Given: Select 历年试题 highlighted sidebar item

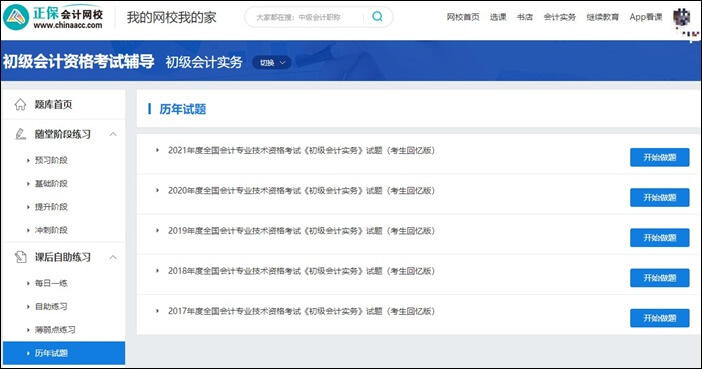Looking at the screenshot, I should [64, 353].
